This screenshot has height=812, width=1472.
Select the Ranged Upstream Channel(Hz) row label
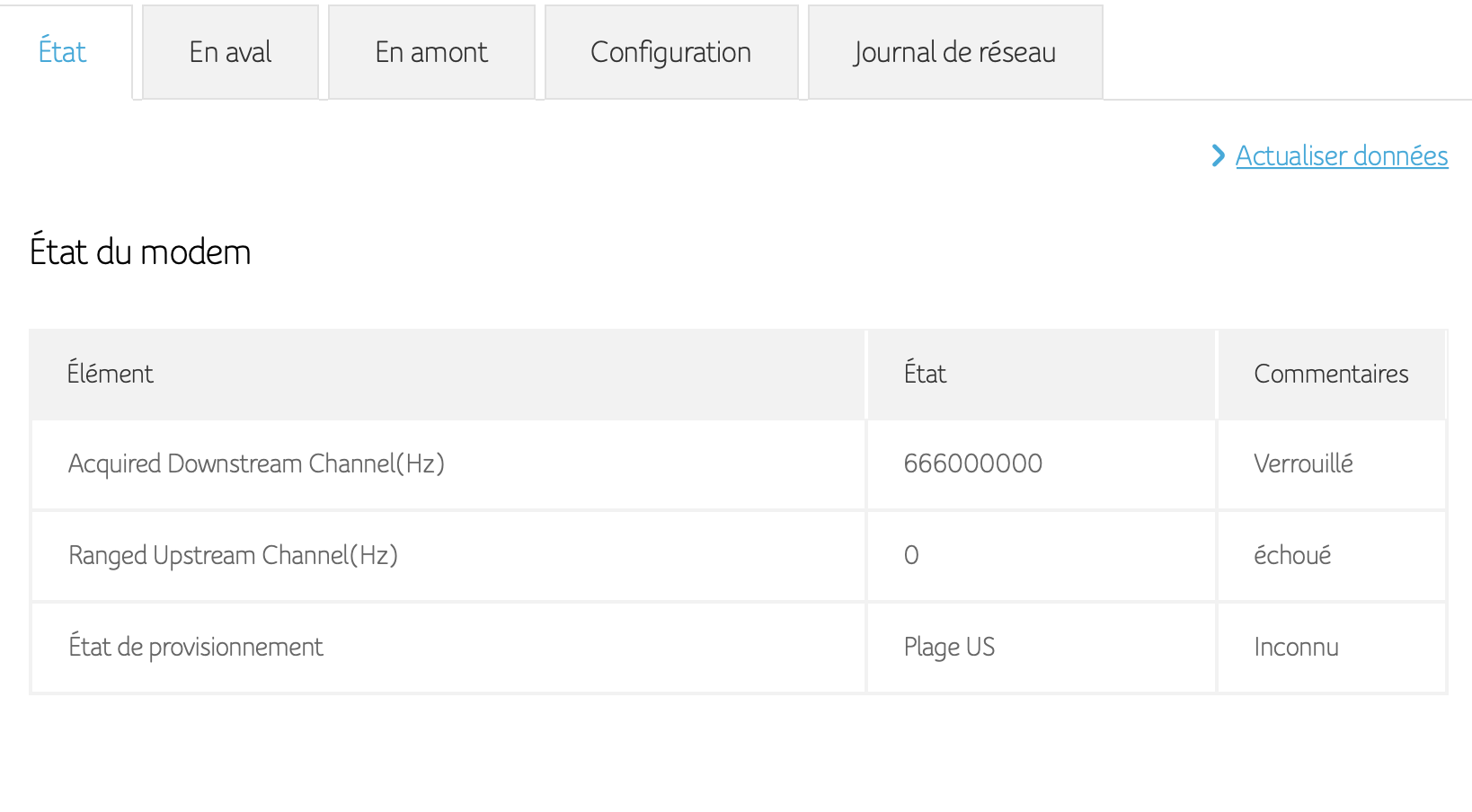[233, 555]
